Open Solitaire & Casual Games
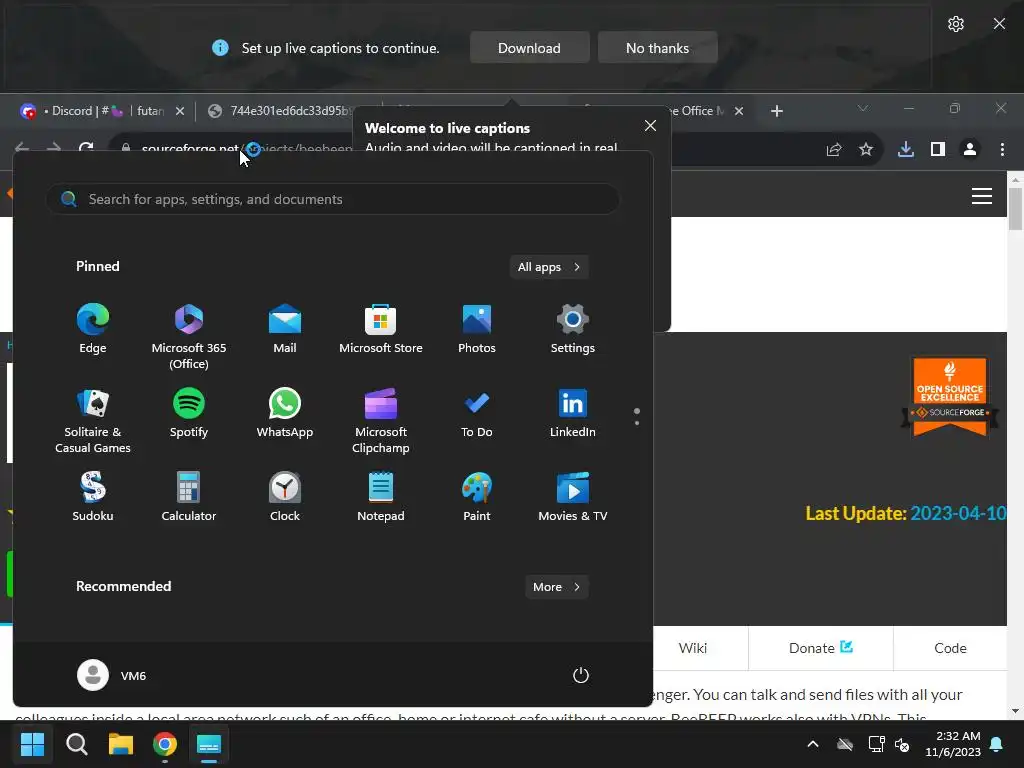The height and width of the screenshot is (768, 1024). point(93,421)
